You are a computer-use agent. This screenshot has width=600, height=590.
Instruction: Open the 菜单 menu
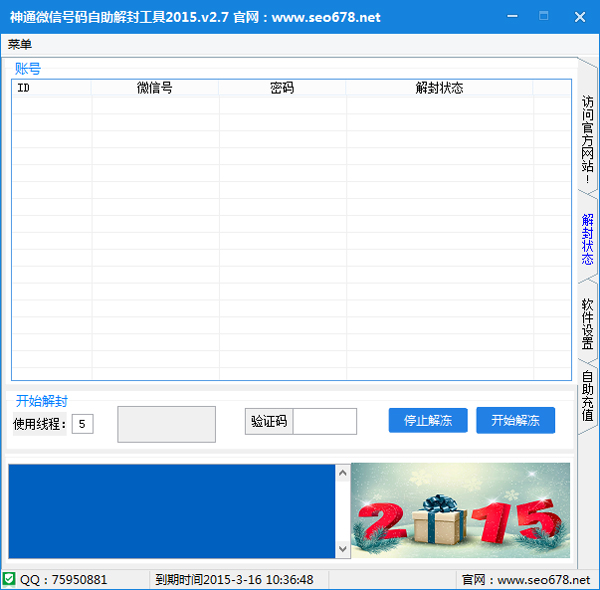[x=20, y=44]
